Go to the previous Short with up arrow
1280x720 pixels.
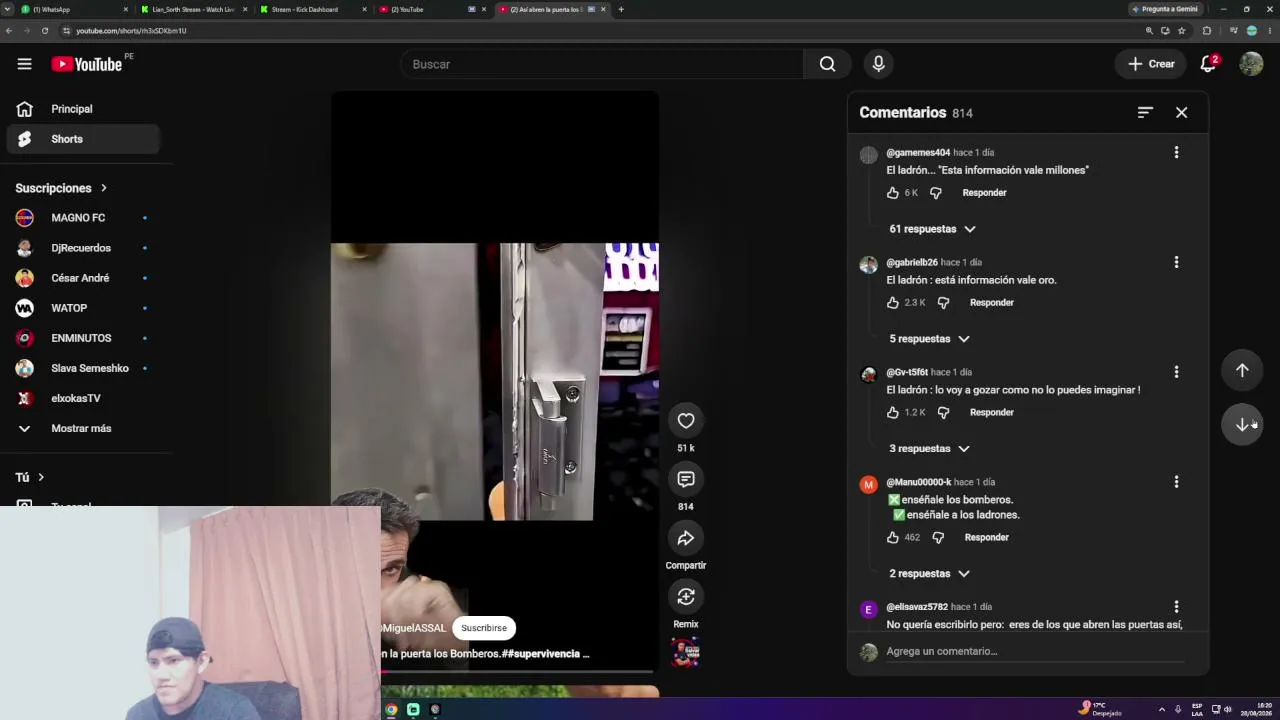click(1242, 370)
